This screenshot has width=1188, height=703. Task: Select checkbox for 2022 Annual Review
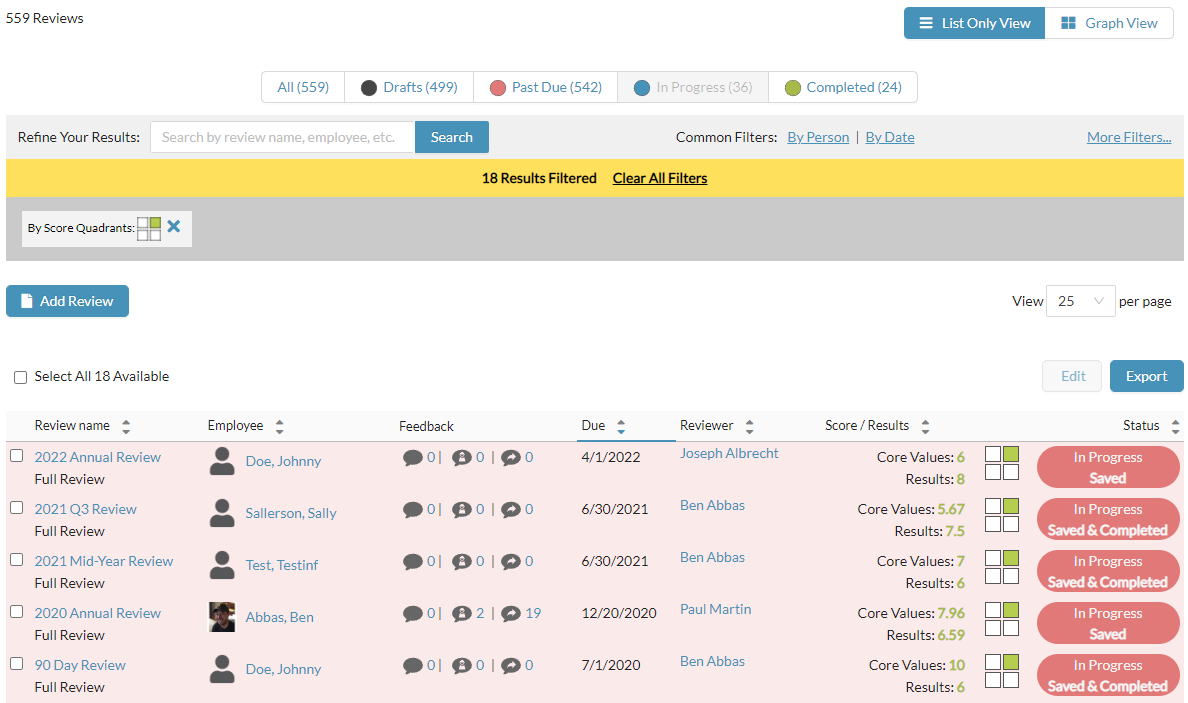click(x=17, y=456)
